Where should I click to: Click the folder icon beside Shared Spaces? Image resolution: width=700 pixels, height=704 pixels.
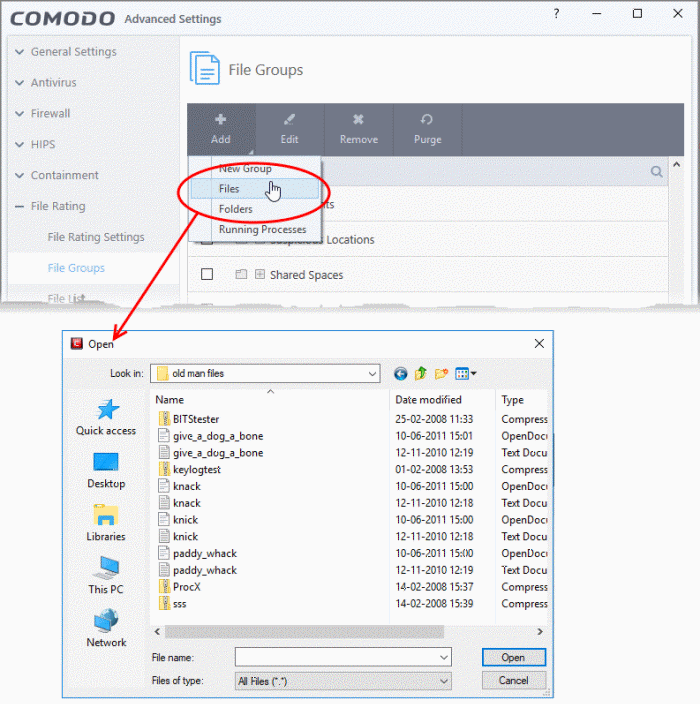pyautogui.click(x=241, y=274)
